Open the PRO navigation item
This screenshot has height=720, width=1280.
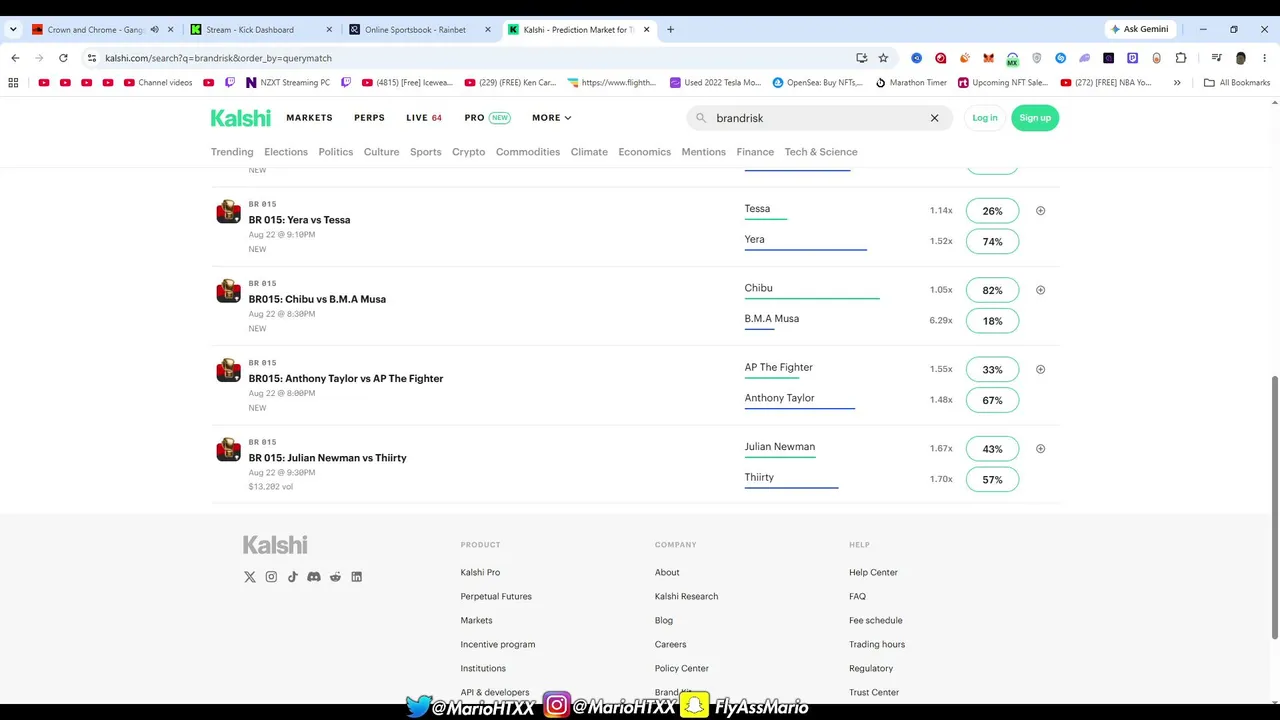(487, 118)
